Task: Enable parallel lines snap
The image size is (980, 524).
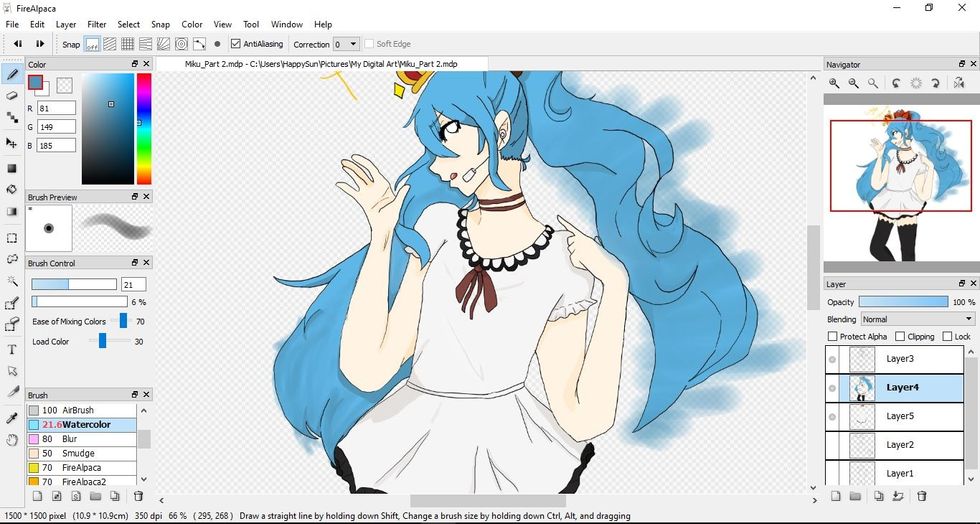Action: click(110, 44)
